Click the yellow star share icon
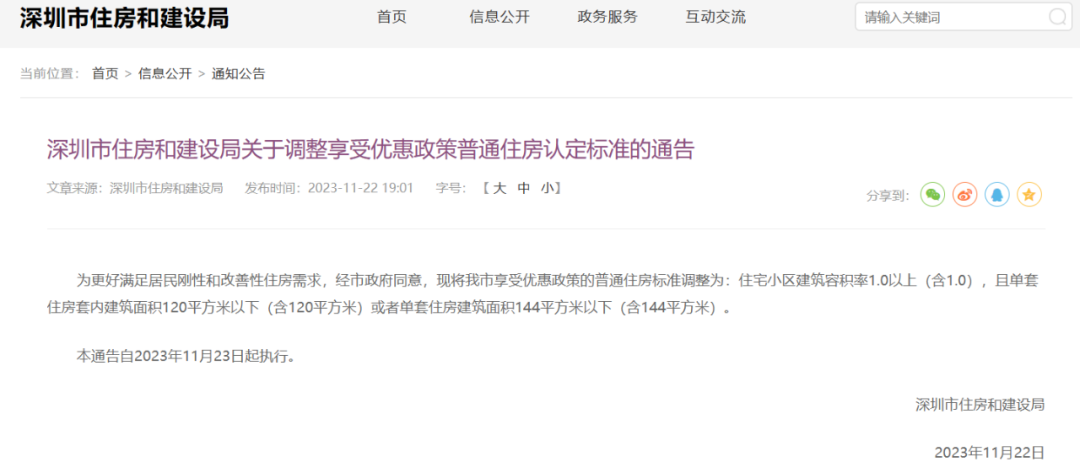The image size is (1080, 473). (1029, 195)
